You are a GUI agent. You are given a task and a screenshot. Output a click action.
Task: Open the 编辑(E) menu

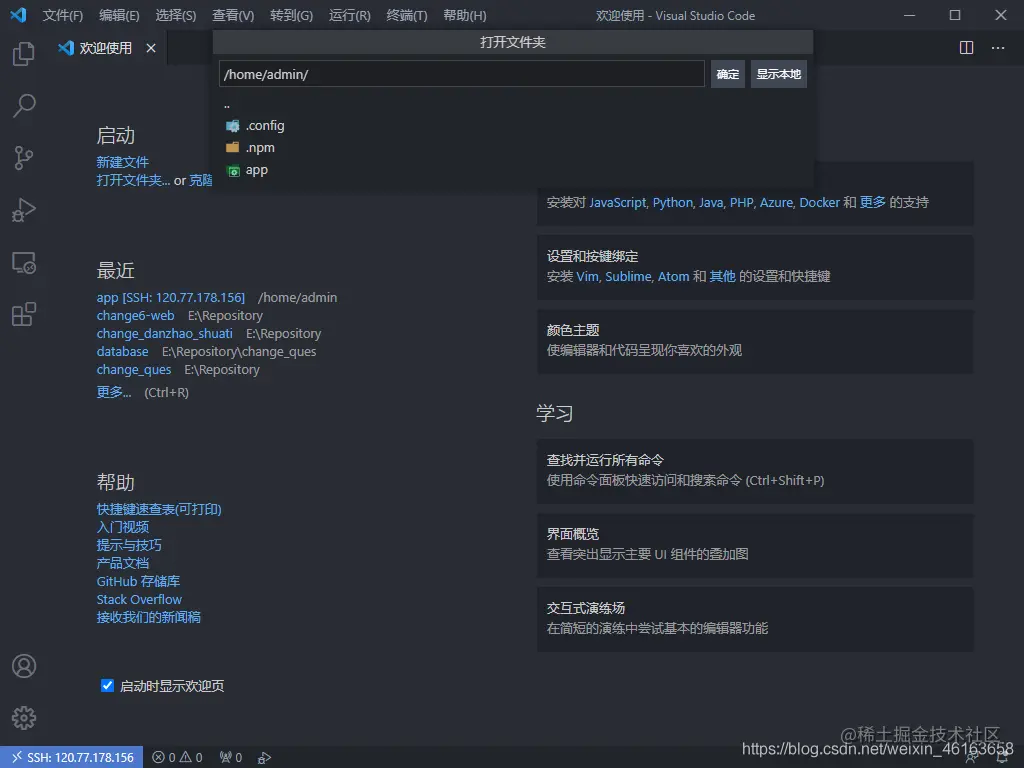pyautogui.click(x=119, y=16)
